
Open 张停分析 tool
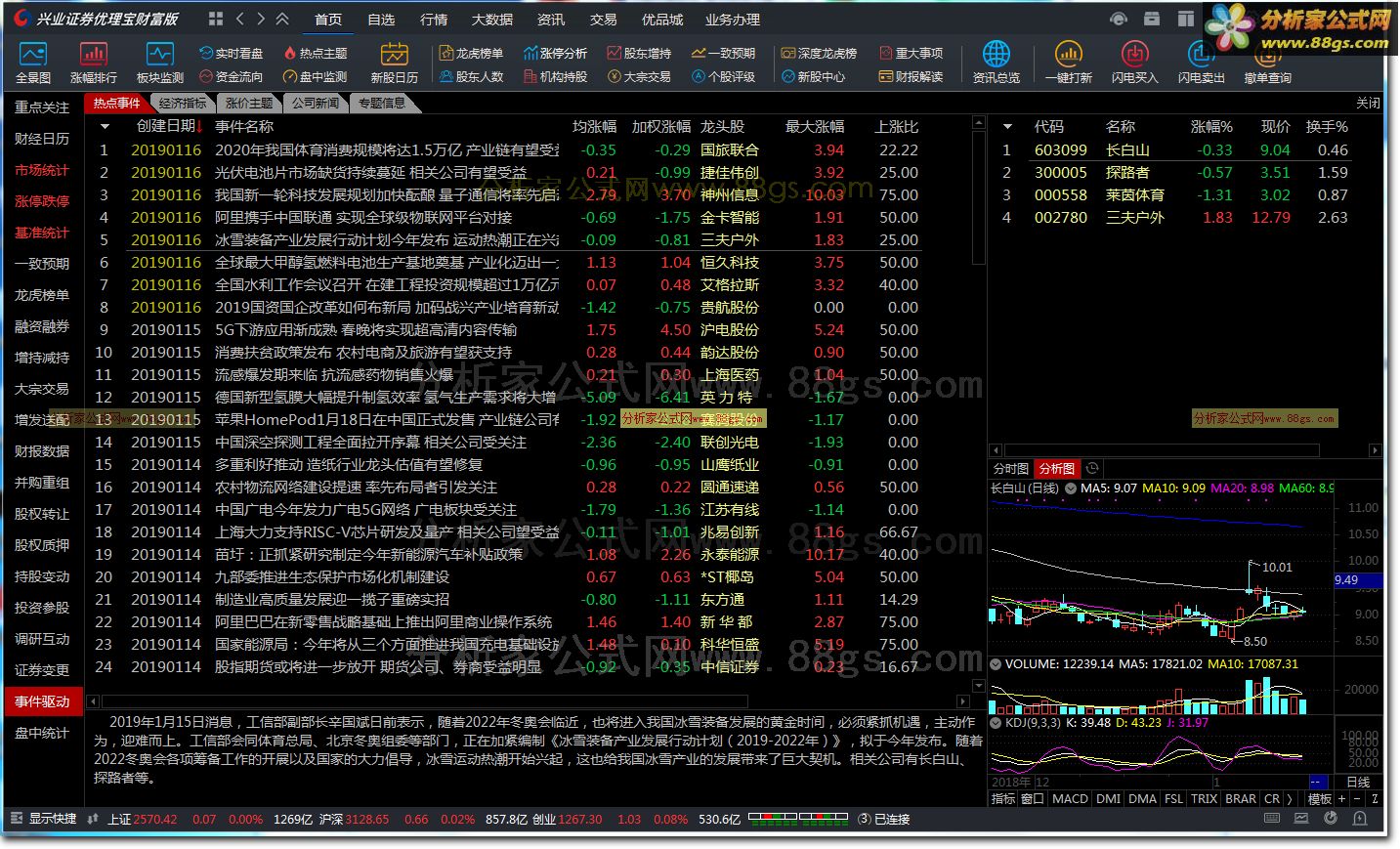556,54
